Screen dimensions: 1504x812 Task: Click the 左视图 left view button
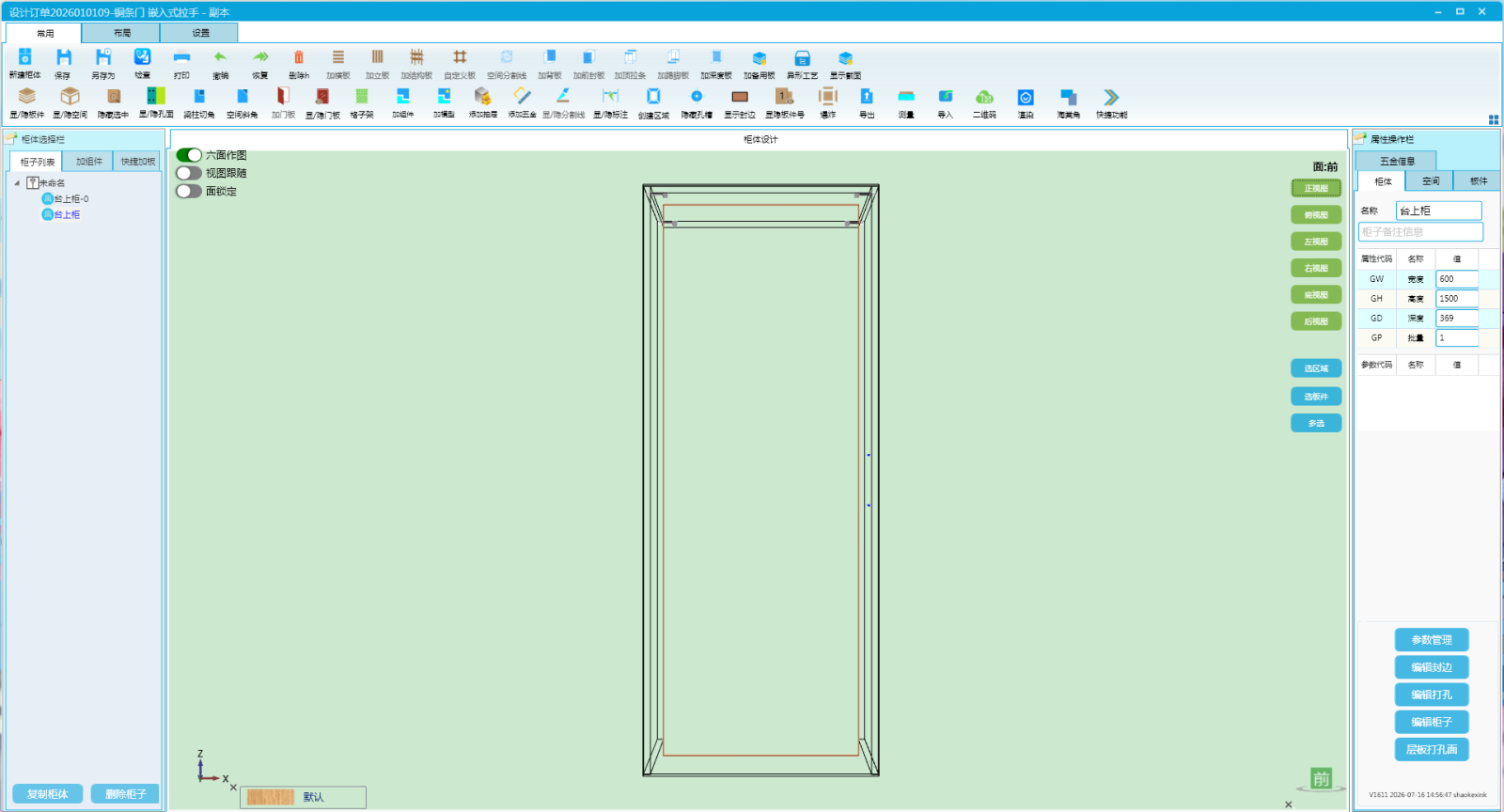1316,242
